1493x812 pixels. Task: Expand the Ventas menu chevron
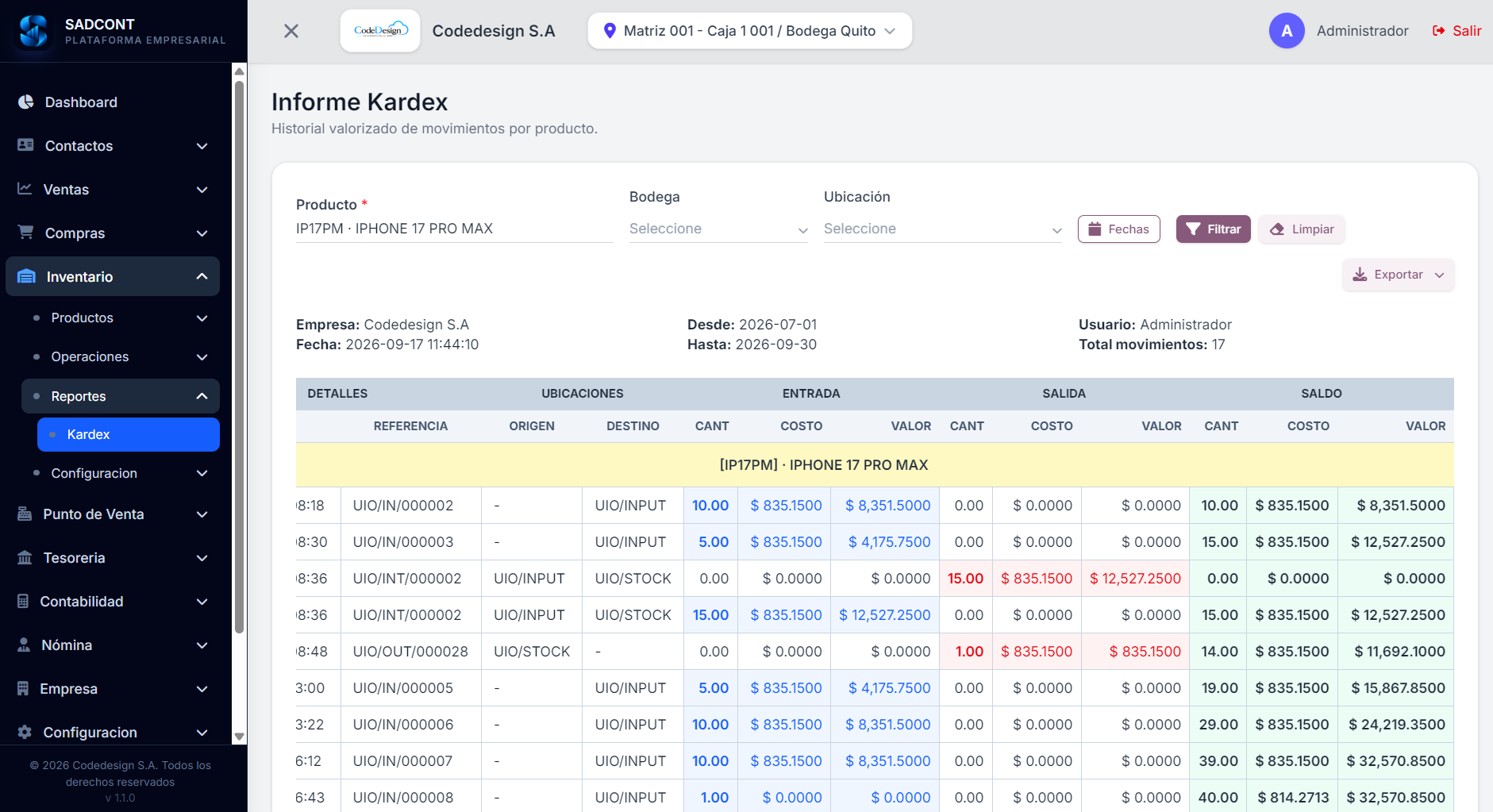click(202, 190)
